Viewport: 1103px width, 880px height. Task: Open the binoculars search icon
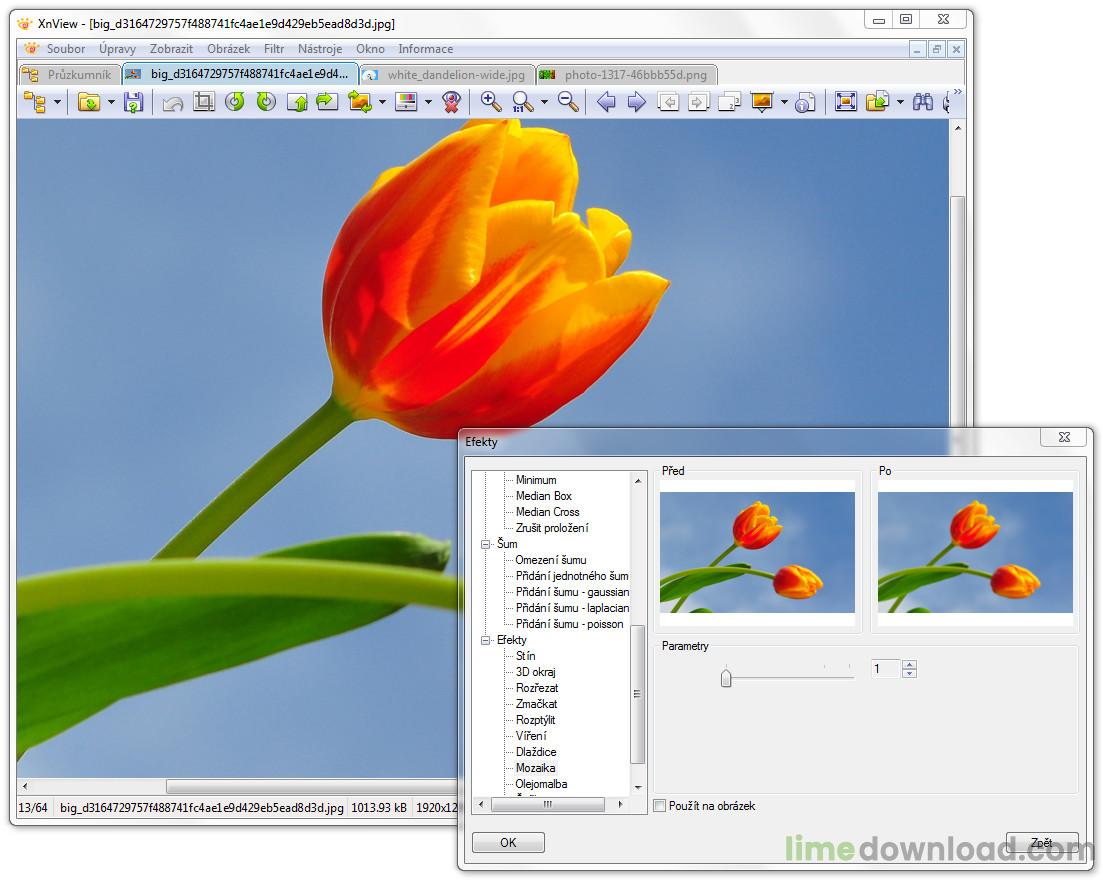923,101
